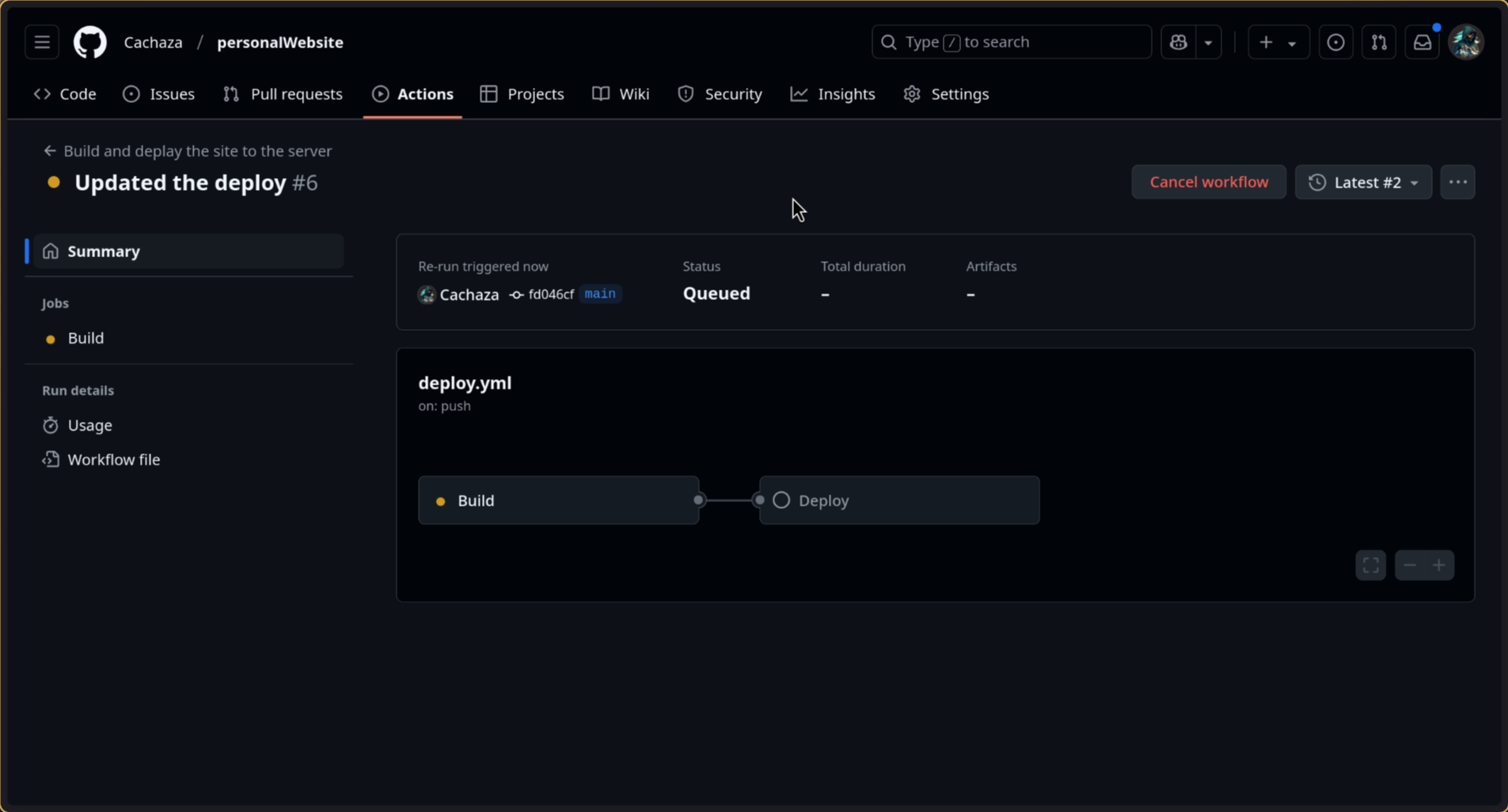Click the Updated the deploy run title

point(180,183)
